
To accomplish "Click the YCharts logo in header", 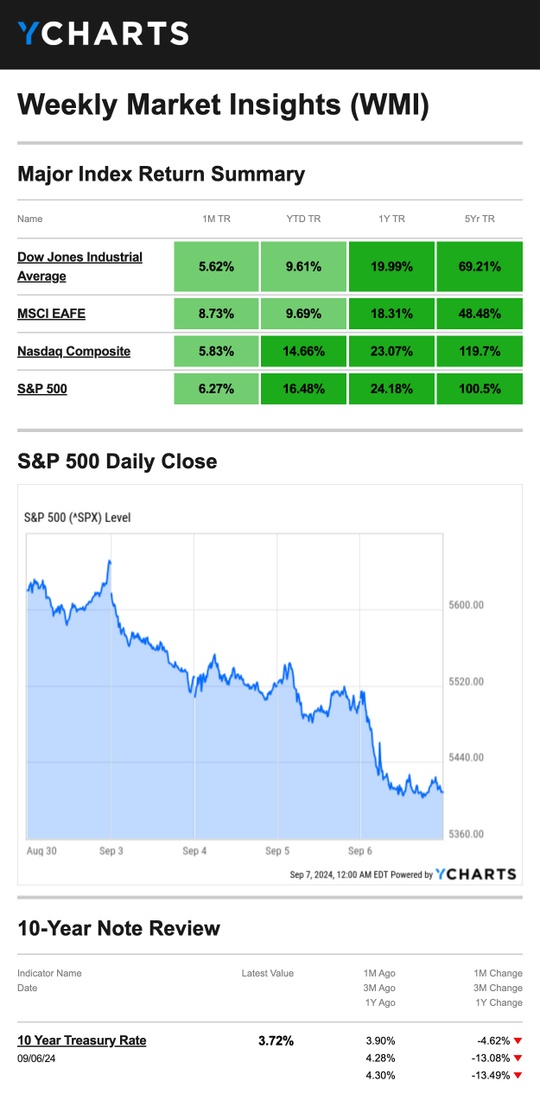I will pos(103,33).
